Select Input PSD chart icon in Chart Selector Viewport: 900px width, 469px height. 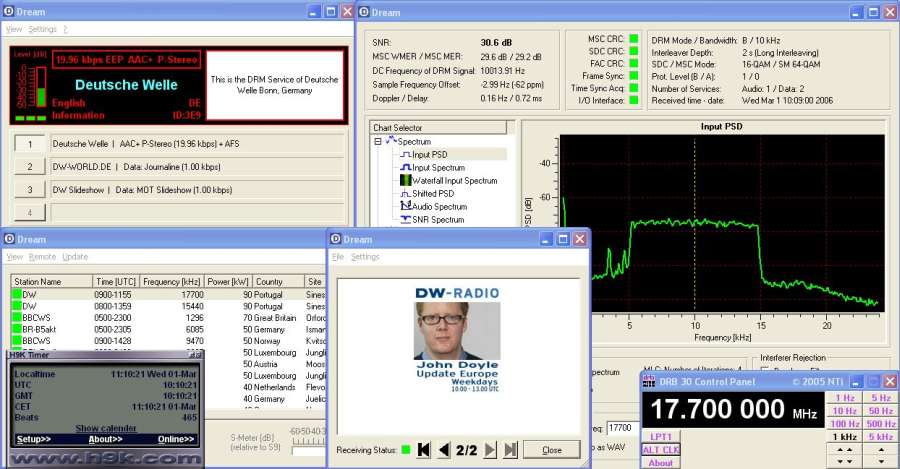click(405, 154)
